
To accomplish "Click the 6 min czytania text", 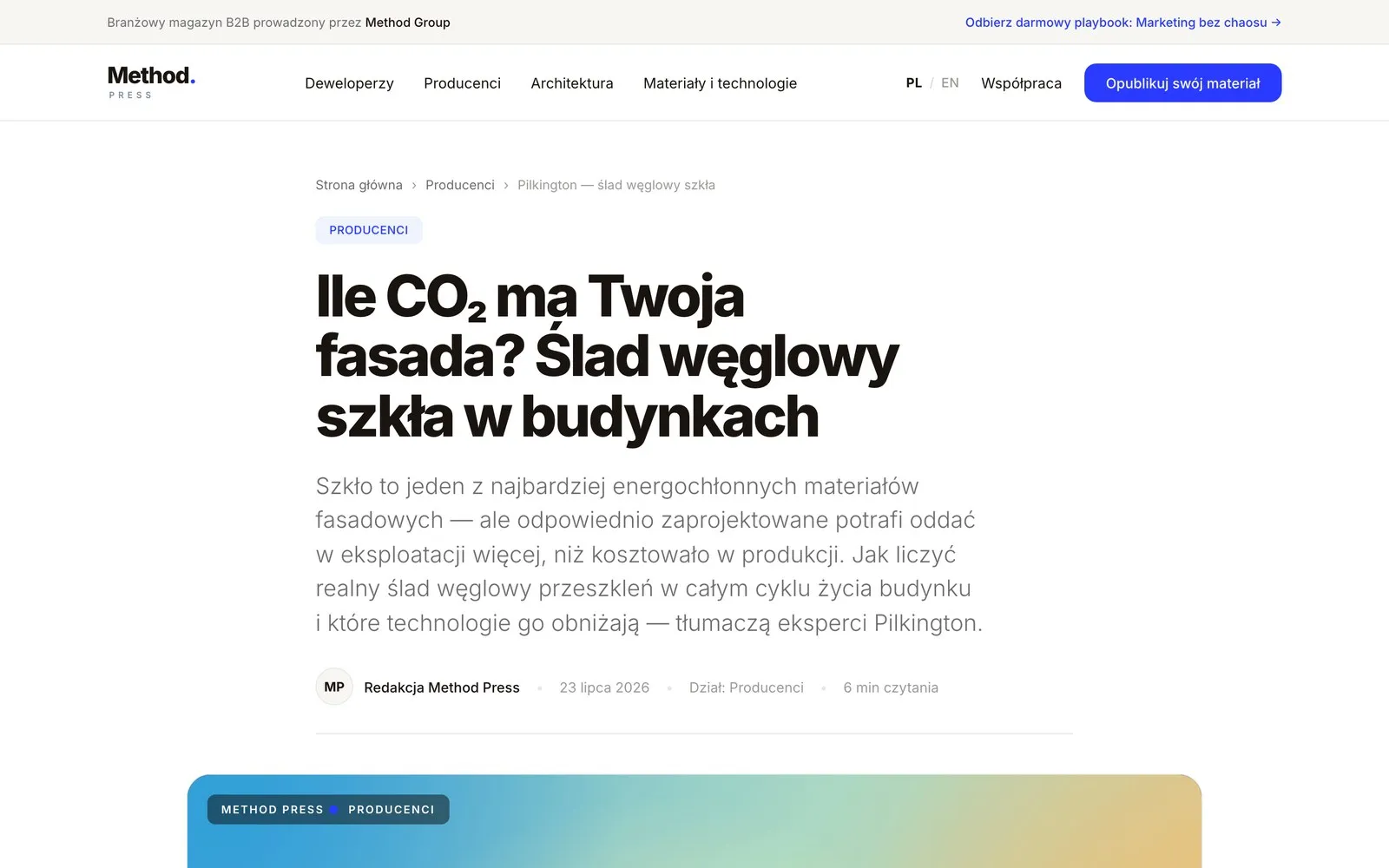I will click(x=891, y=687).
